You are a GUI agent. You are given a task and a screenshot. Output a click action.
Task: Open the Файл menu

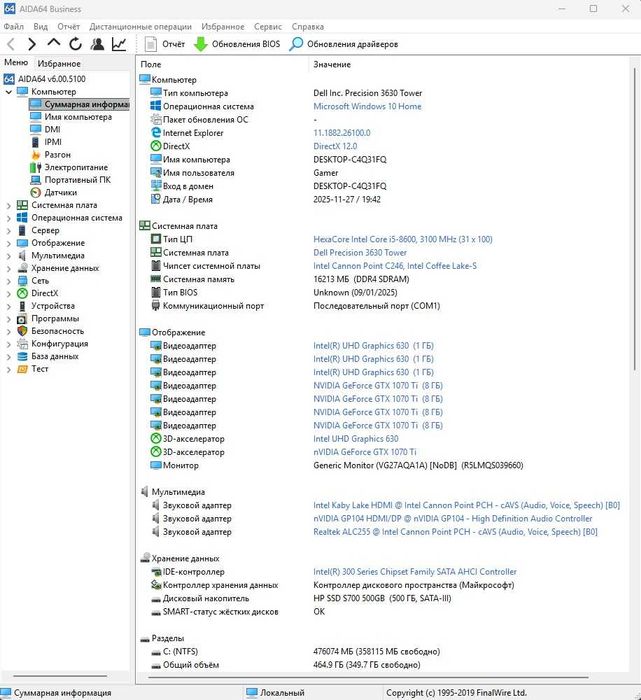click(13, 26)
